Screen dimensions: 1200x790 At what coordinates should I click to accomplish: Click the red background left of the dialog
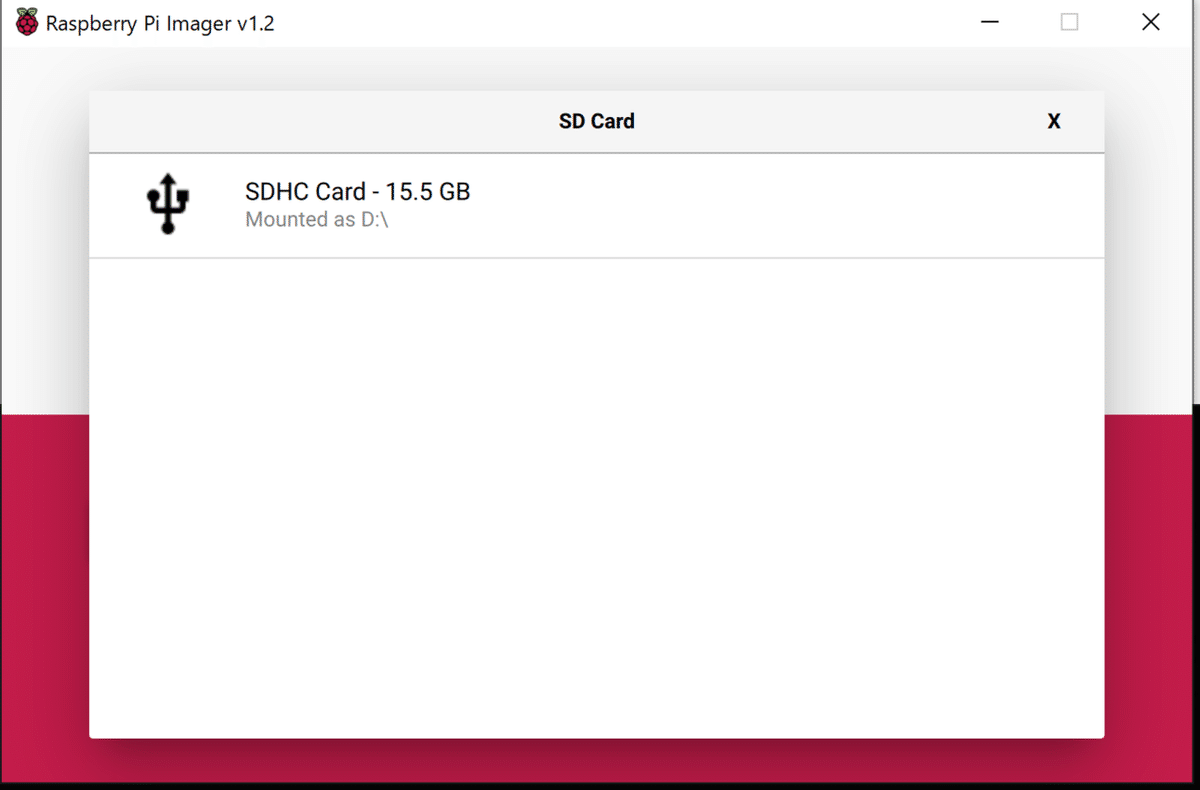click(x=45, y=600)
